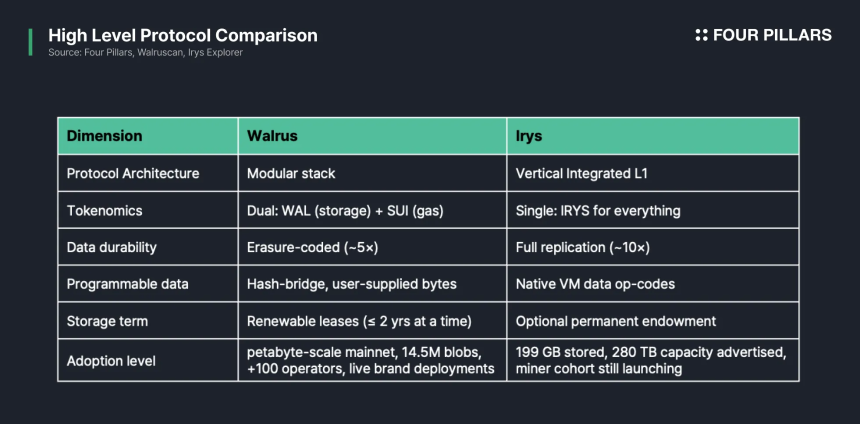Click the Erasure-coded cell

[x=372, y=247]
